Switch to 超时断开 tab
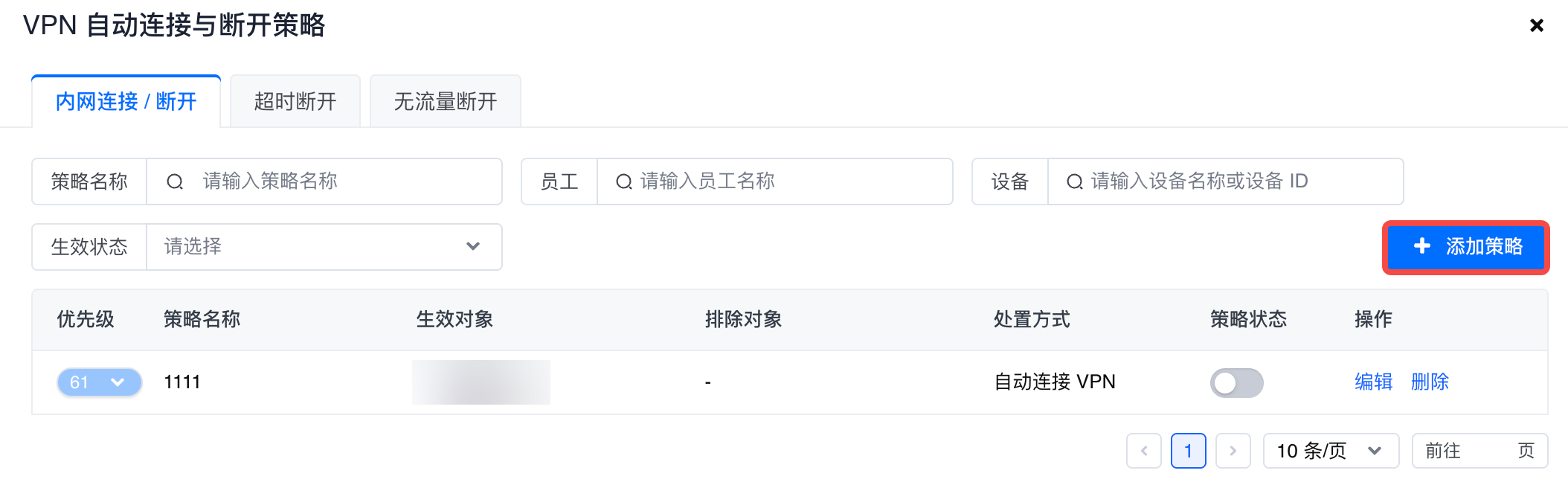 coord(295,102)
